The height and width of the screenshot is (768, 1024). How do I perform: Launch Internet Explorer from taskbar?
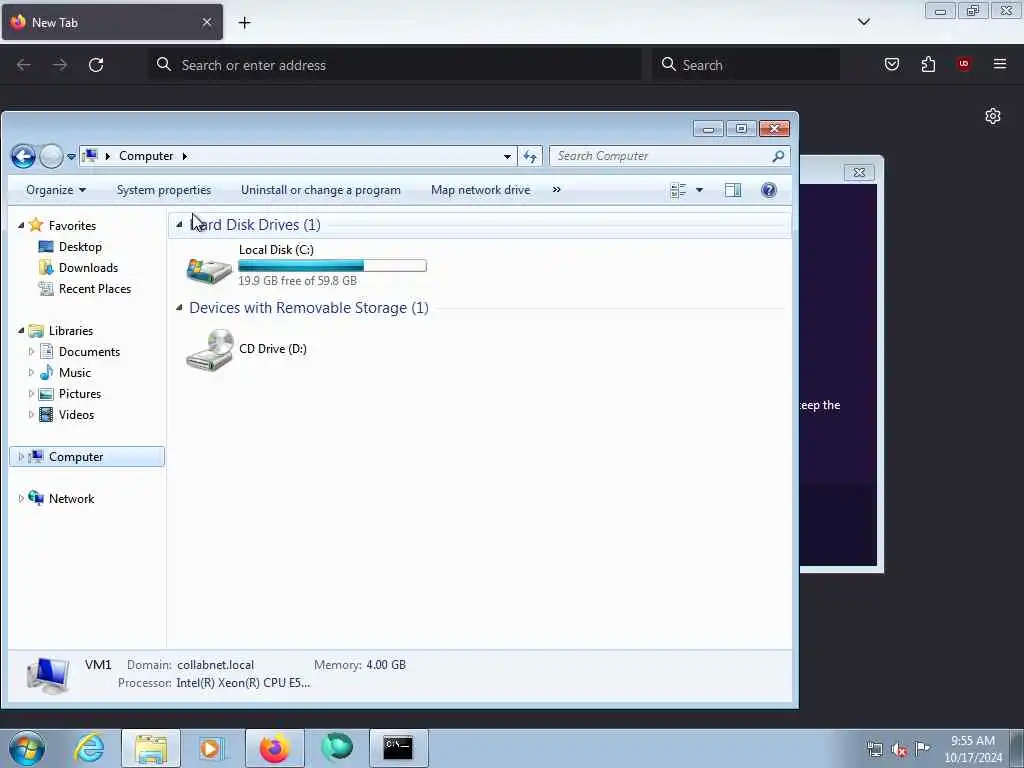(89, 748)
